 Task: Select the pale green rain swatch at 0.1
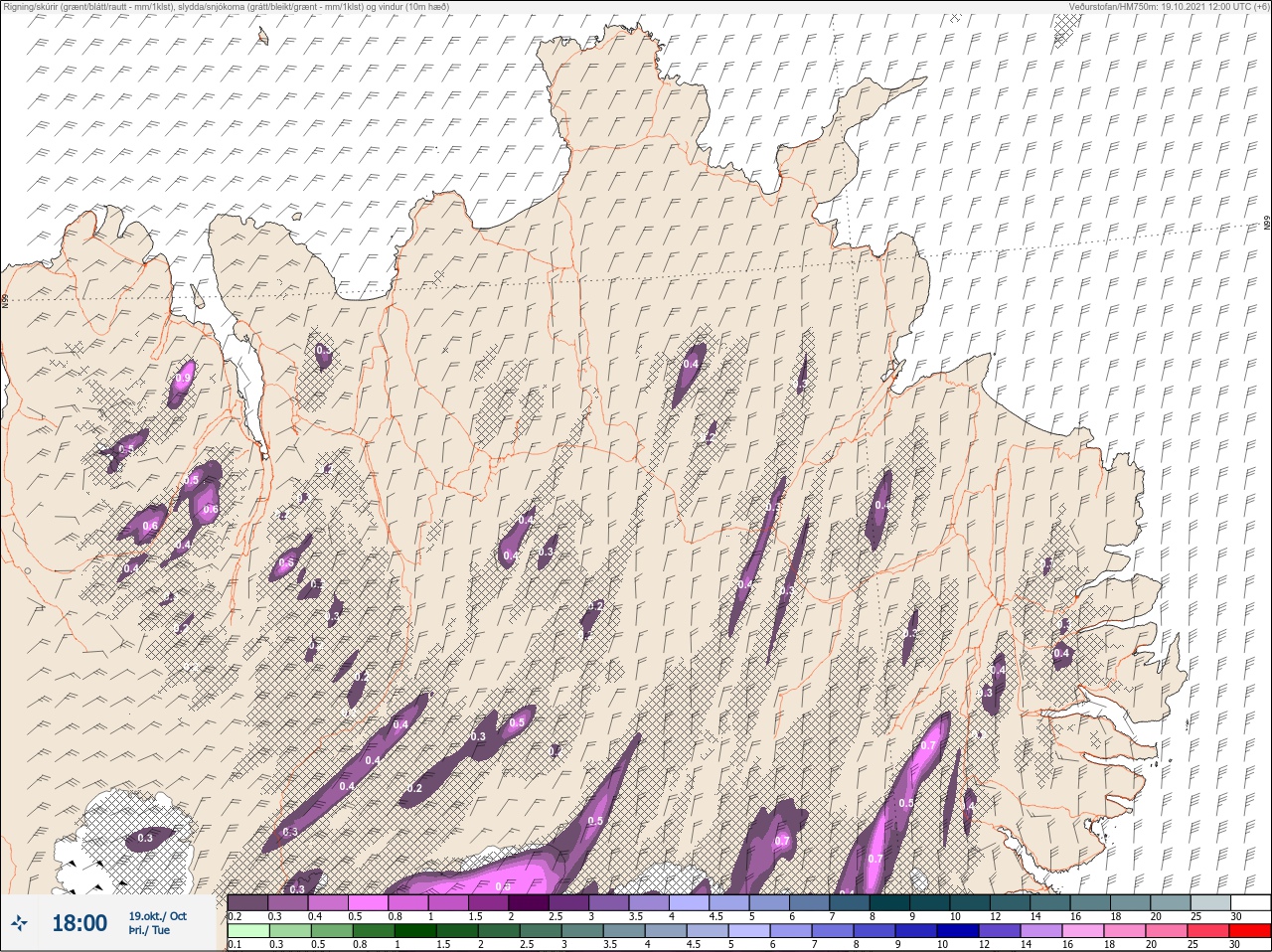pyautogui.click(x=247, y=931)
